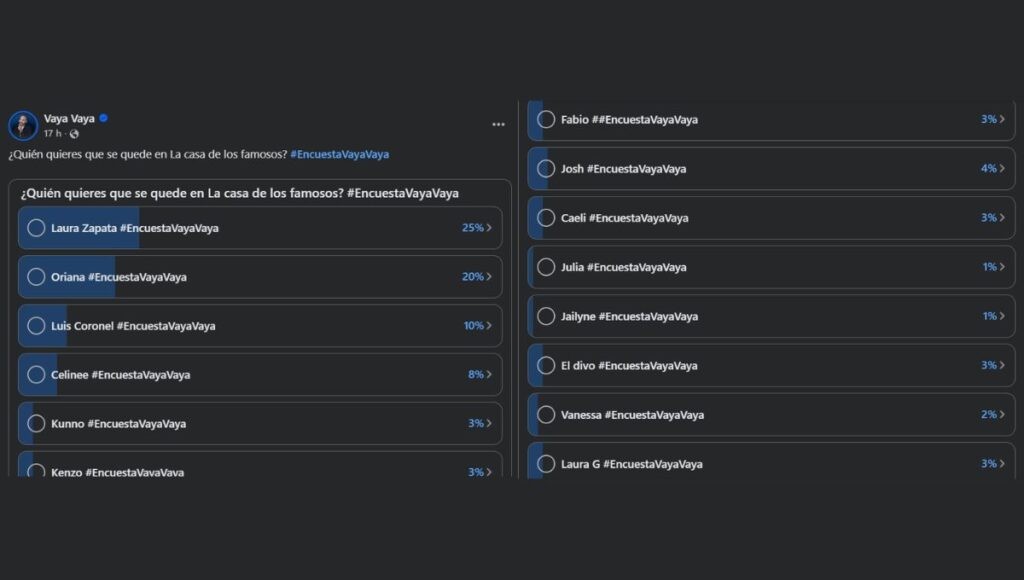Click the Vaya Vaya profile picture

[x=23, y=125]
